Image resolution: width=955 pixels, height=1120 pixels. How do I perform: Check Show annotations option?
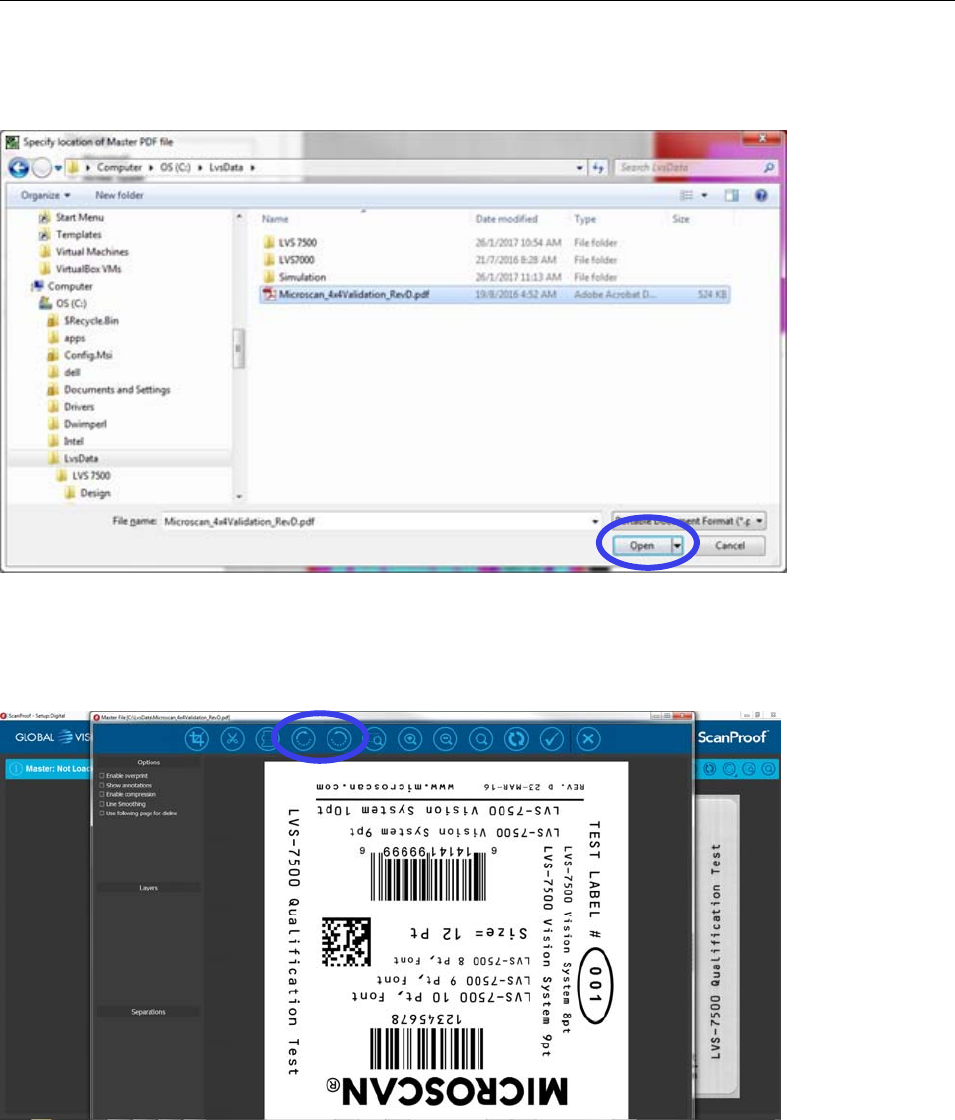pos(102,785)
